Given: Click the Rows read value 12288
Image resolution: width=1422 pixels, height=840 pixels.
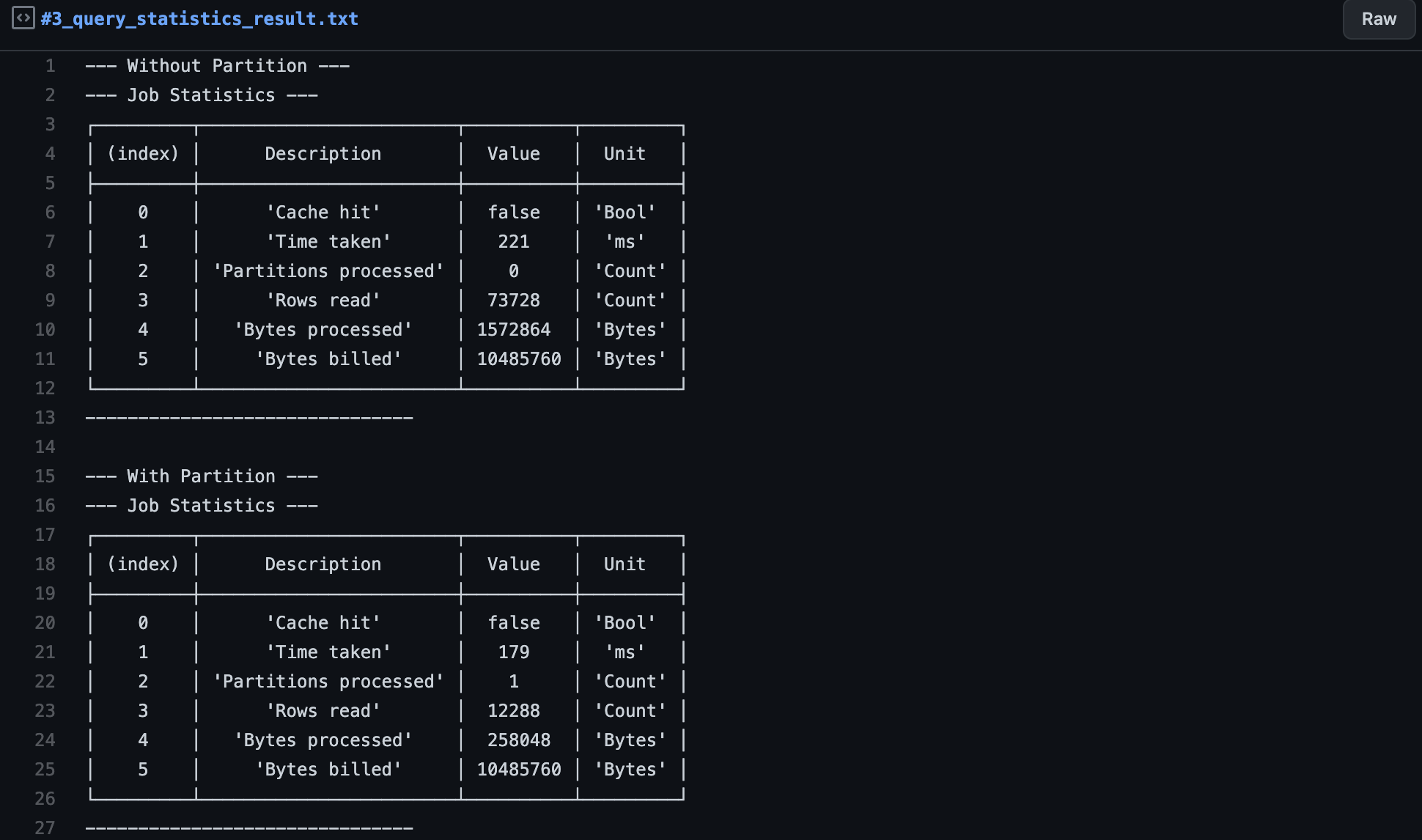Looking at the screenshot, I should 514,711.
